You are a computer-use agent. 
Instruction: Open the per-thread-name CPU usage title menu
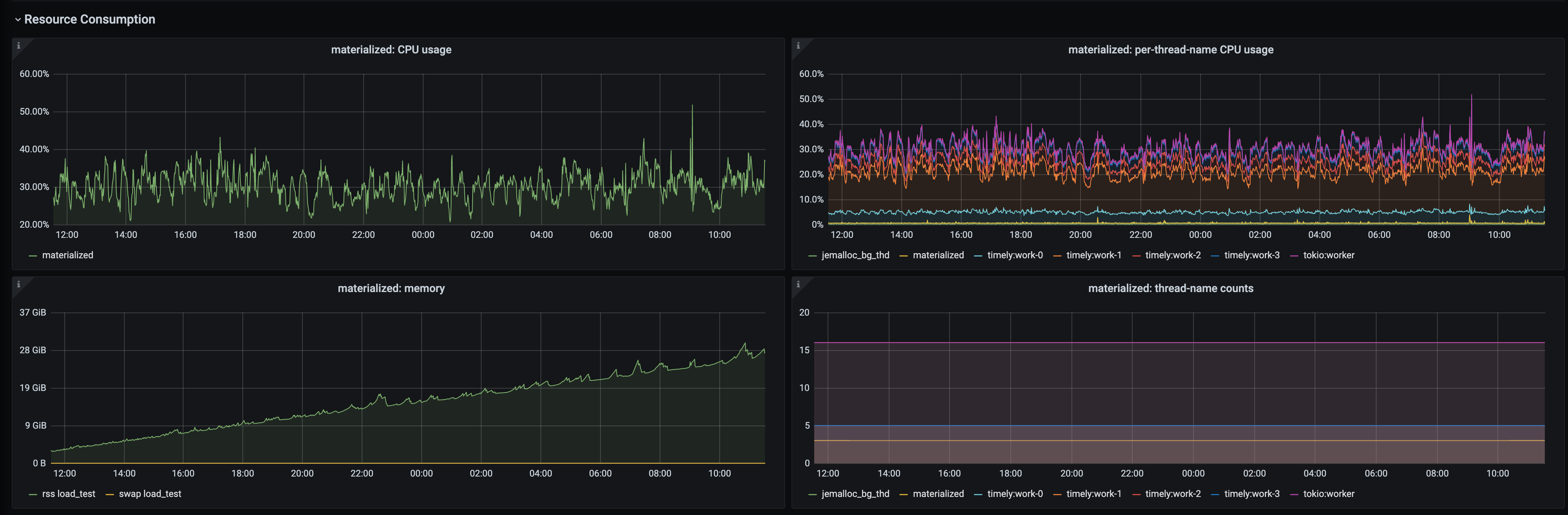[1170, 50]
